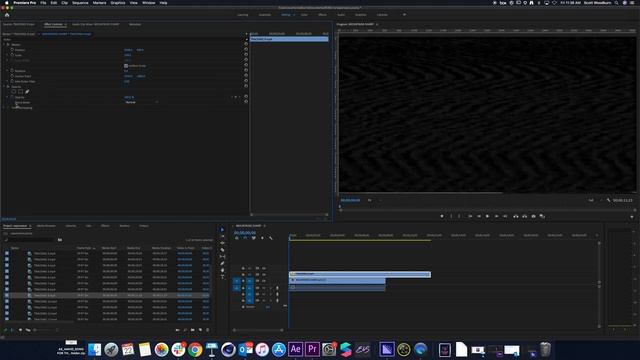The width and height of the screenshot is (640, 360).
Task: Reset the Position parameter
Action: pyautogui.click(x=246, y=49)
